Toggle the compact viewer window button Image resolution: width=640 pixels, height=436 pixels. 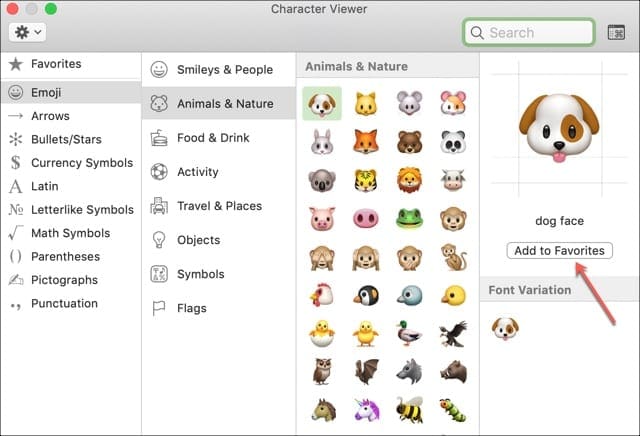pyautogui.click(x=616, y=33)
